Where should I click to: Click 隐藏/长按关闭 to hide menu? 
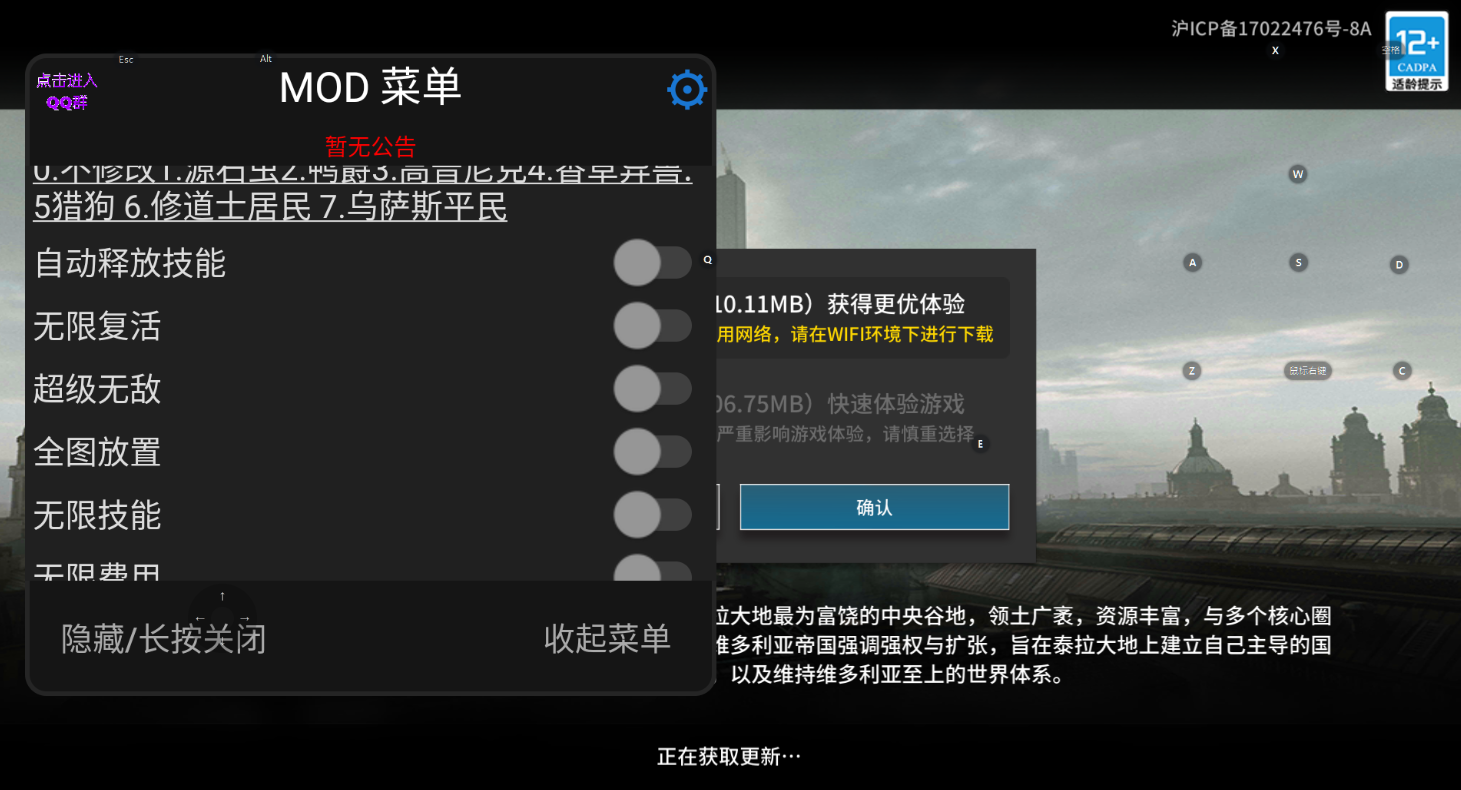click(x=164, y=638)
